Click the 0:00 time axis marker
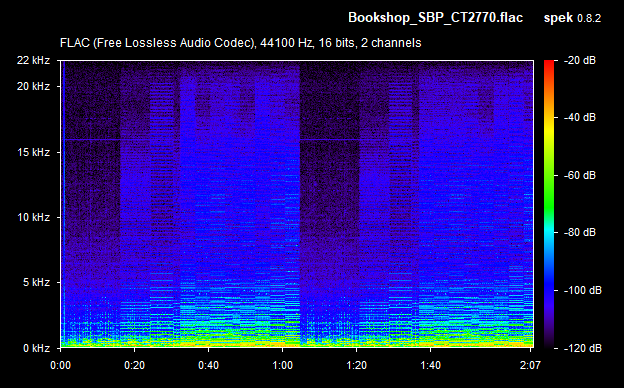Screen dimensions: 624x388 60,365
